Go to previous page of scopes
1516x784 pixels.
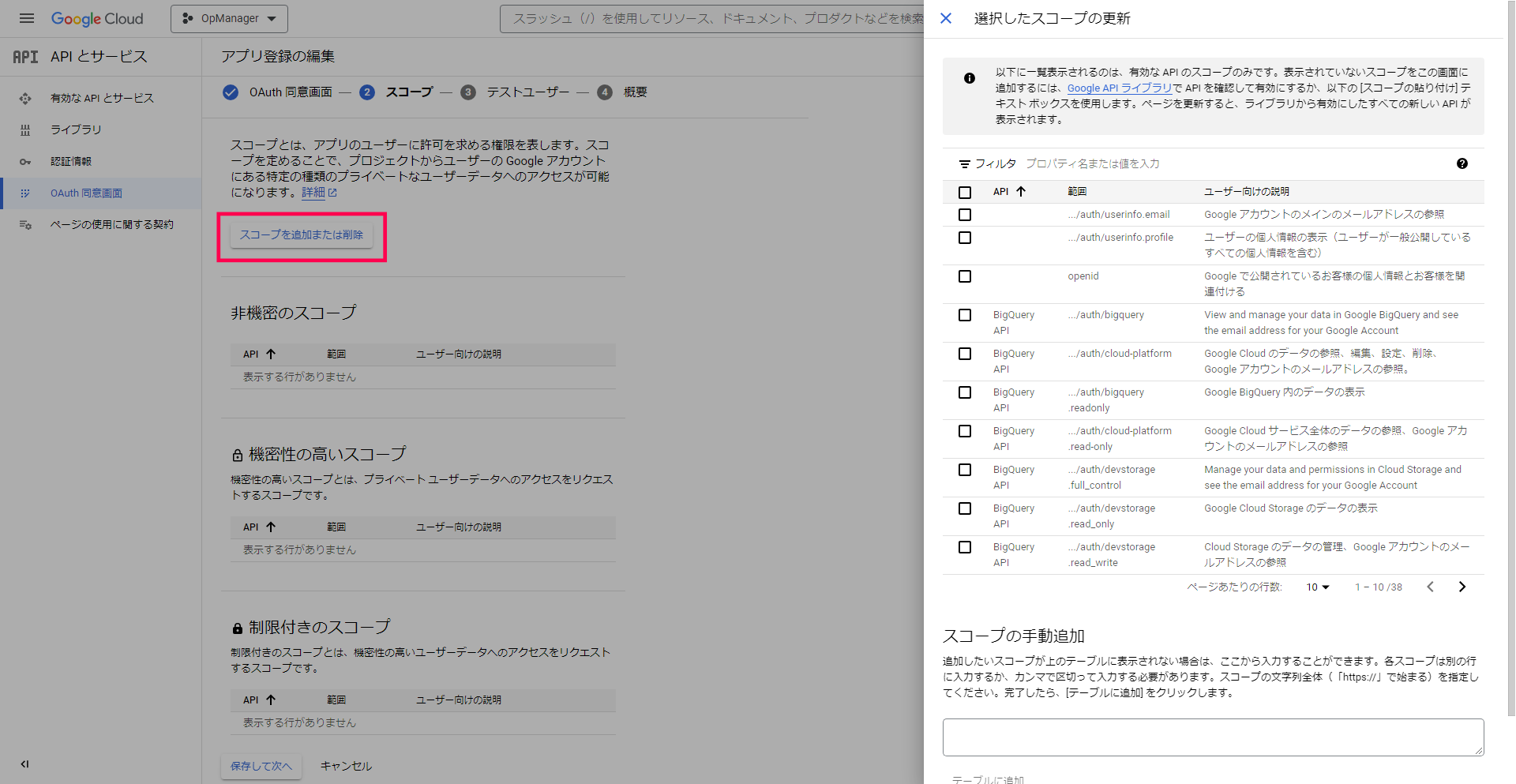click(x=1430, y=587)
